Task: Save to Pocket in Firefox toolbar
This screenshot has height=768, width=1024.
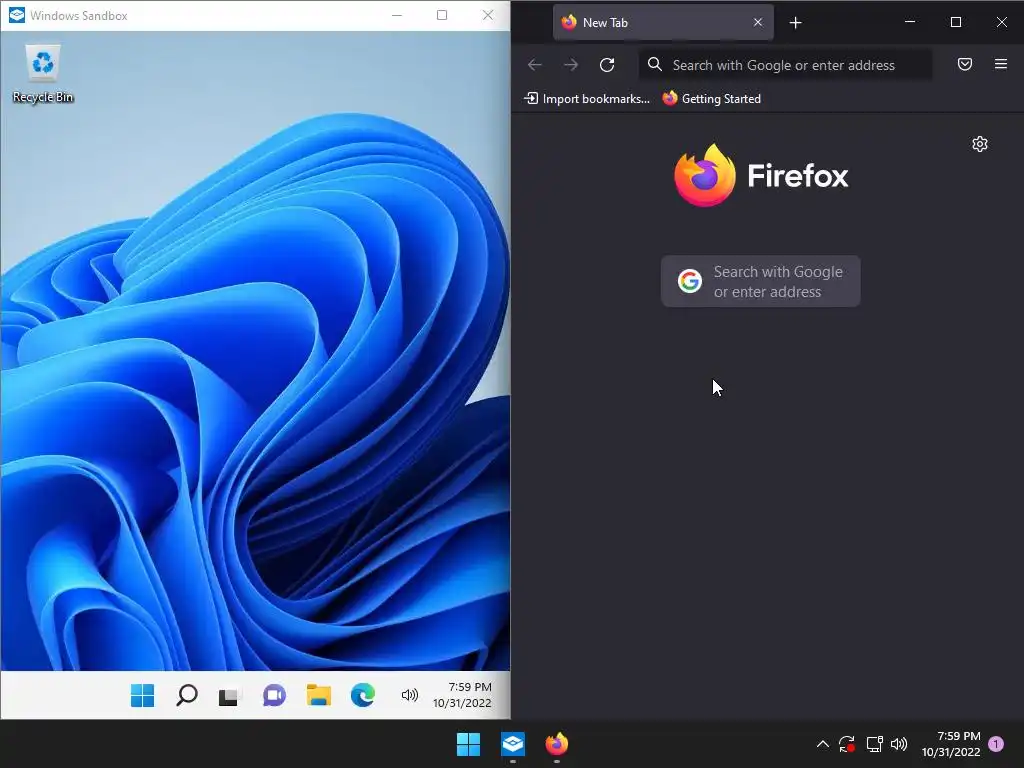Action: coord(965,64)
